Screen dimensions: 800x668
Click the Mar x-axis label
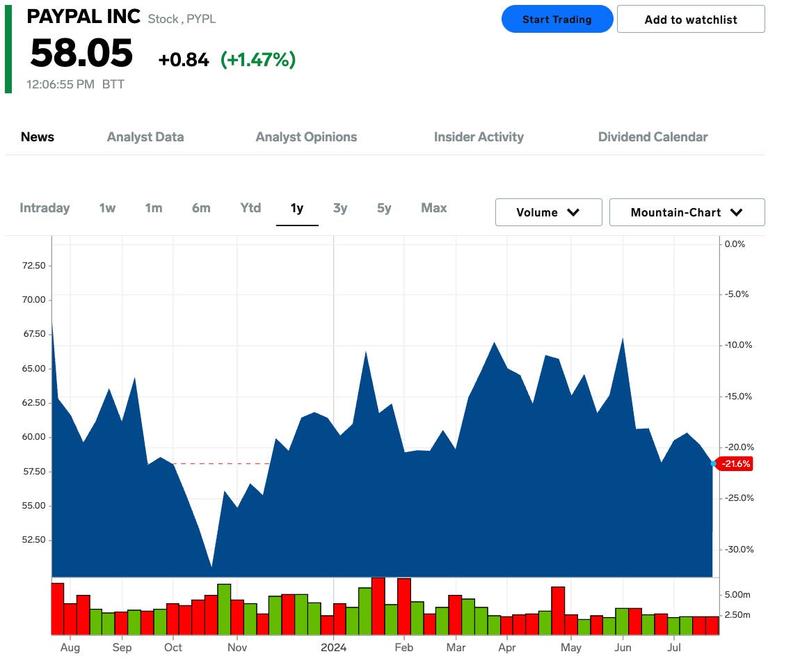[x=456, y=647]
